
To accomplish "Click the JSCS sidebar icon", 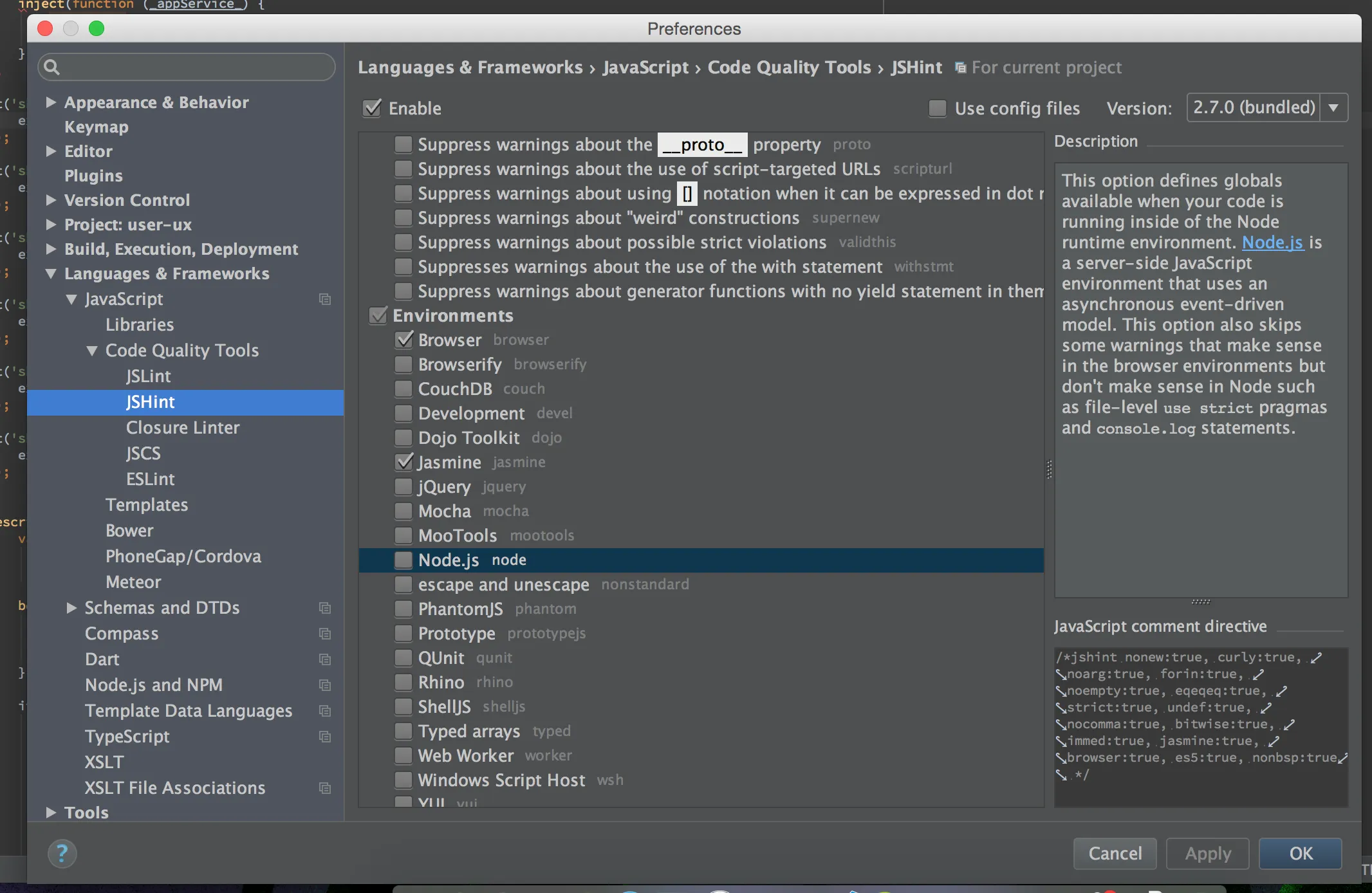I will [143, 452].
